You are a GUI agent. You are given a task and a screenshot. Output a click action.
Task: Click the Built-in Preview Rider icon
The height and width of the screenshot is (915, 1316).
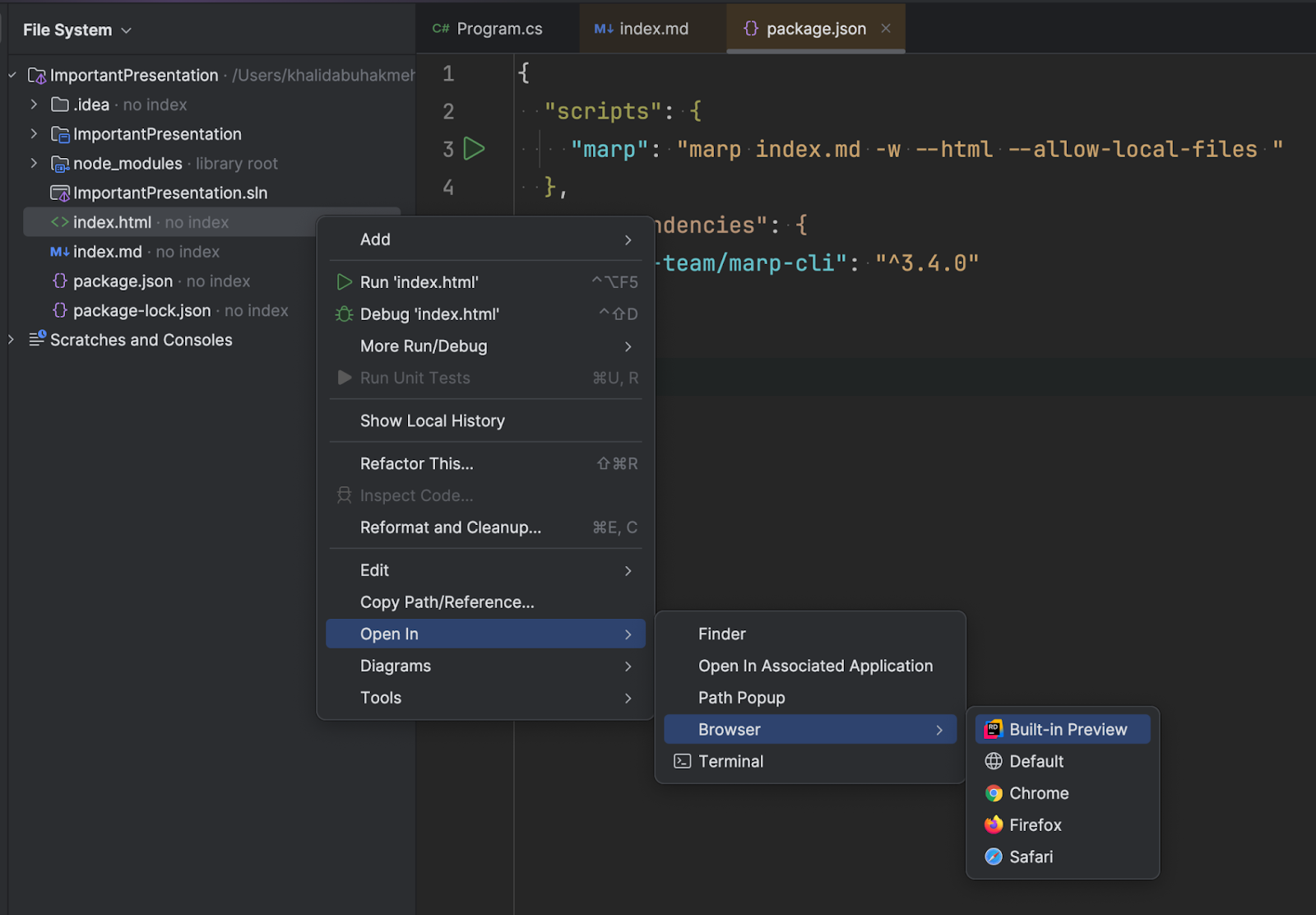[994, 729]
